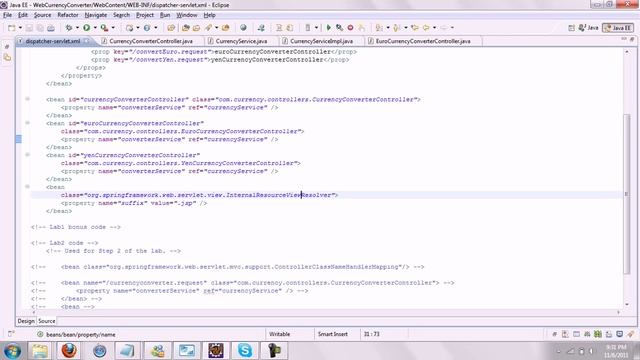
Task: Open dropdown beside Back navigation arrow
Action: pos(434,28)
